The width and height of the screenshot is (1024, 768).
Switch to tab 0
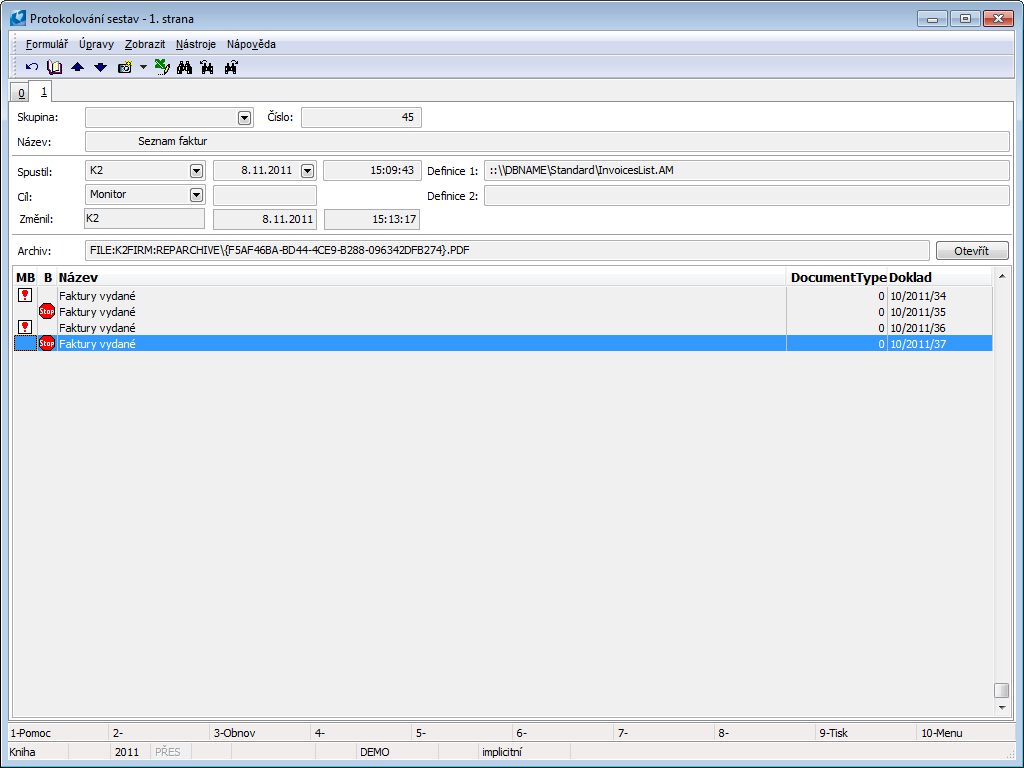pos(21,93)
